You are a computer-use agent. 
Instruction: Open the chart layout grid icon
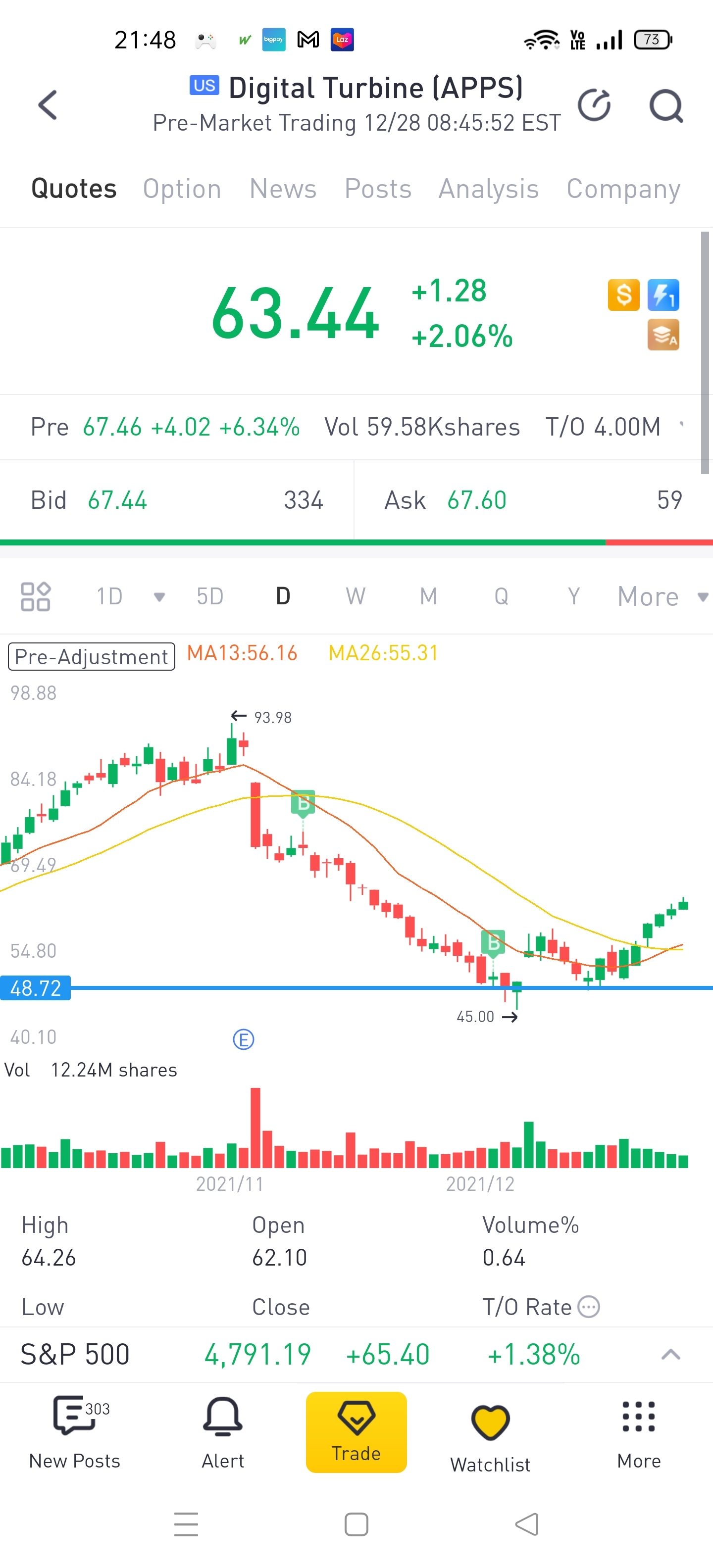tap(35, 596)
